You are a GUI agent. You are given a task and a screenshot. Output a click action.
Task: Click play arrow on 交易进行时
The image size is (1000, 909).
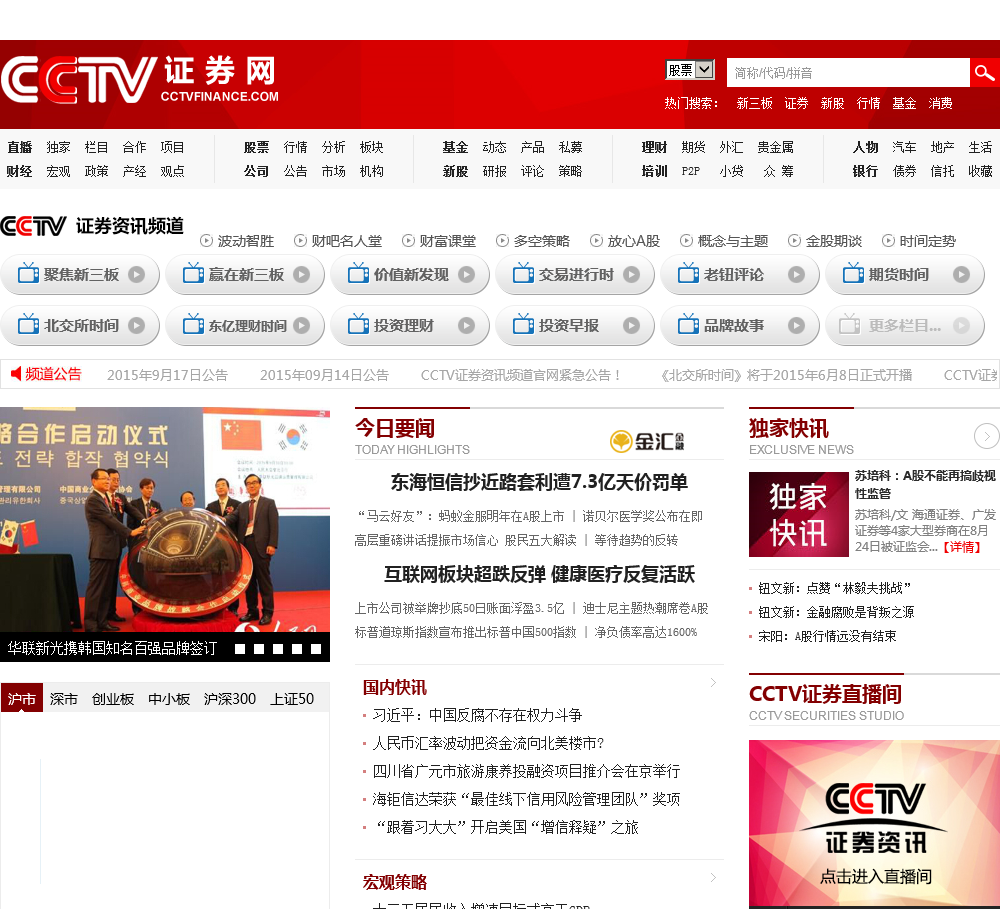point(631,274)
